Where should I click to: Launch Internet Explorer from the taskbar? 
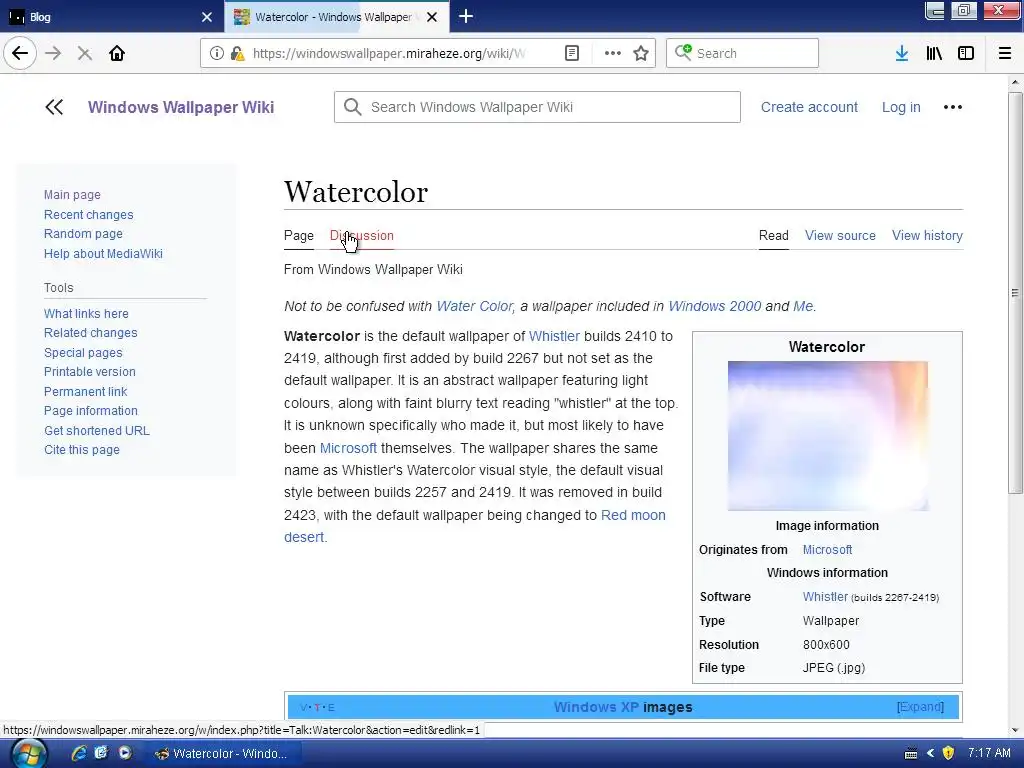79,753
